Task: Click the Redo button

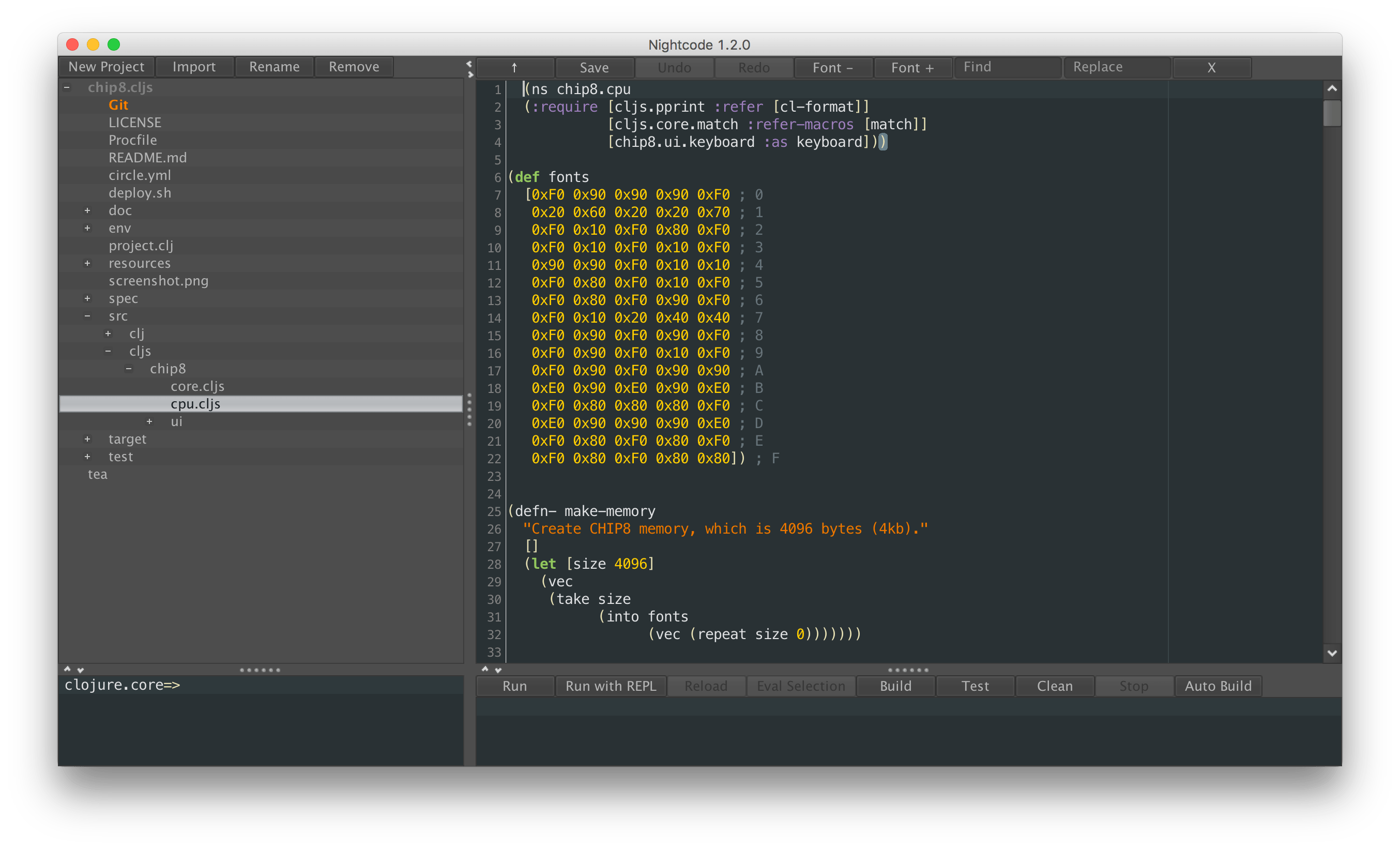Action: 754,68
